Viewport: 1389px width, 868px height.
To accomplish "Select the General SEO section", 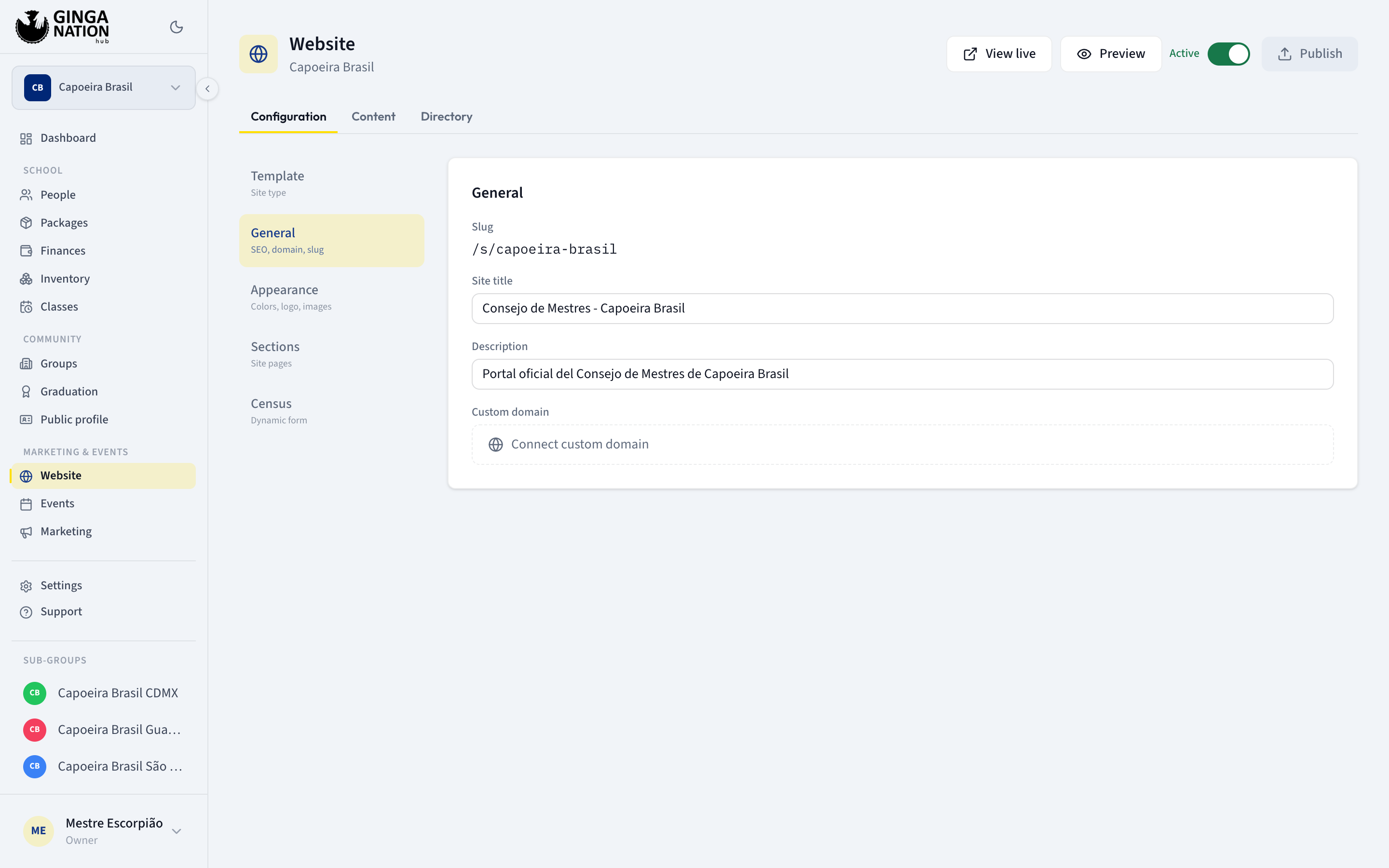I will pos(332,241).
